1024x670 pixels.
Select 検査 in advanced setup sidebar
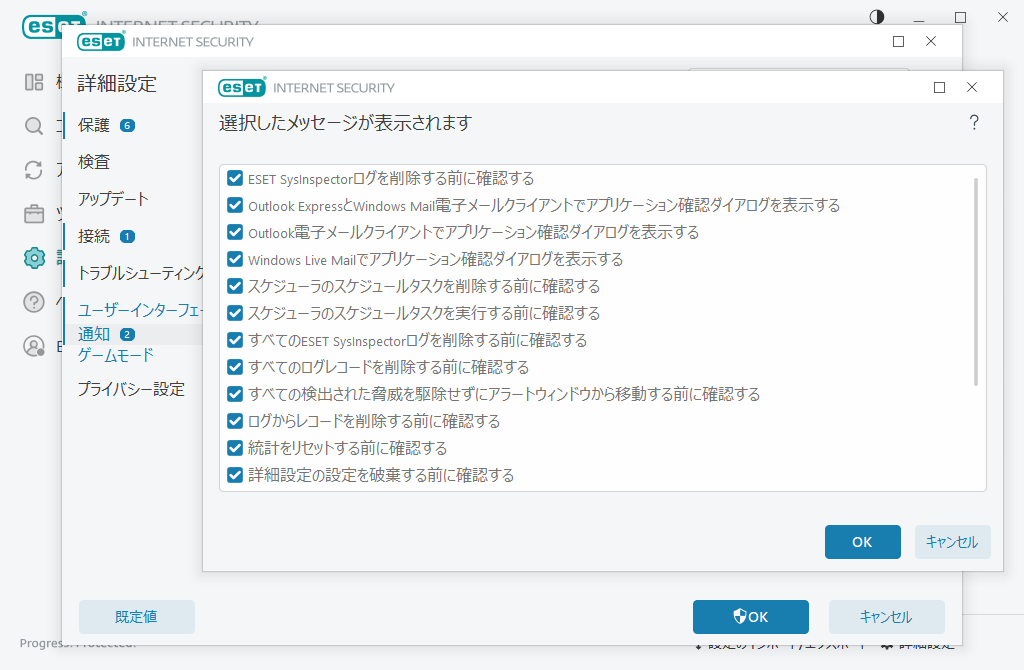(94, 162)
